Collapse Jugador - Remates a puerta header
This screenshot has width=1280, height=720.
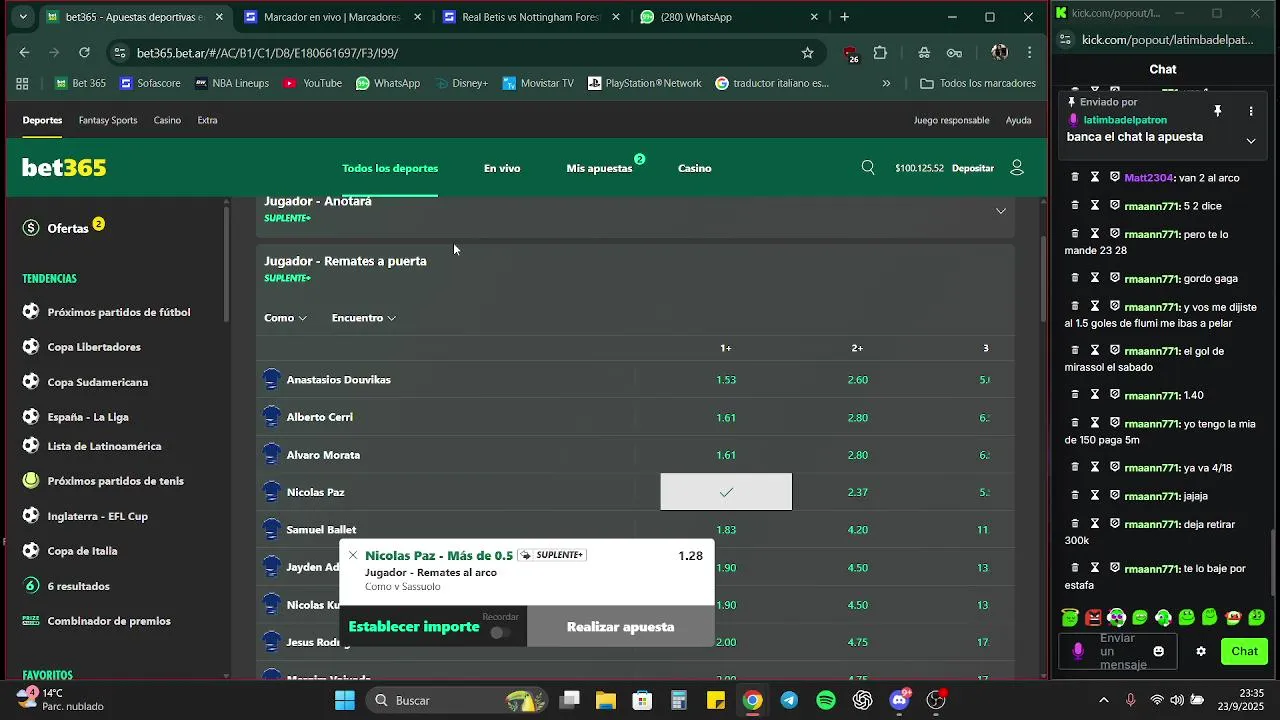635,268
